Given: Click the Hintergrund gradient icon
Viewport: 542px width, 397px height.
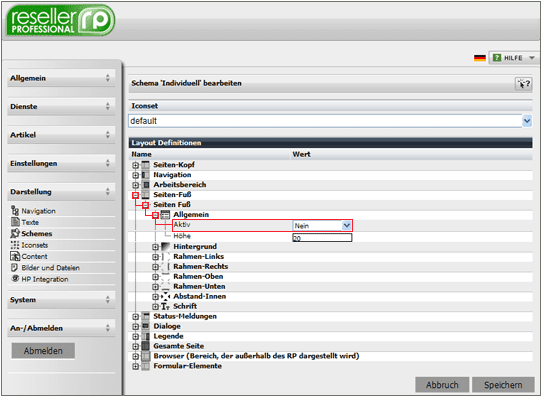Looking at the screenshot, I should [x=166, y=246].
